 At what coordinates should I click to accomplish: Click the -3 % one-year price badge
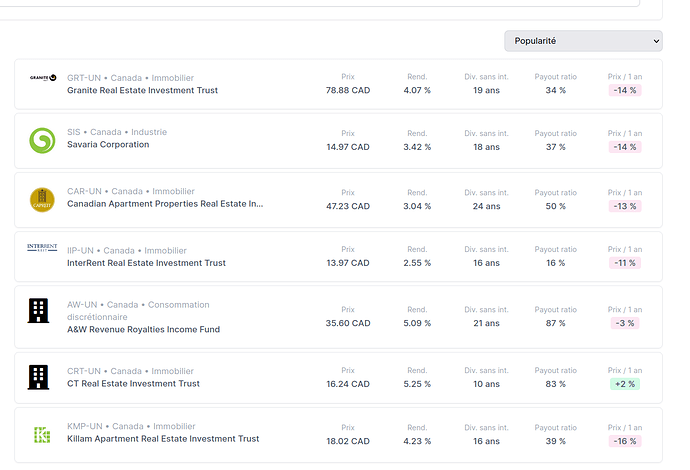(625, 323)
